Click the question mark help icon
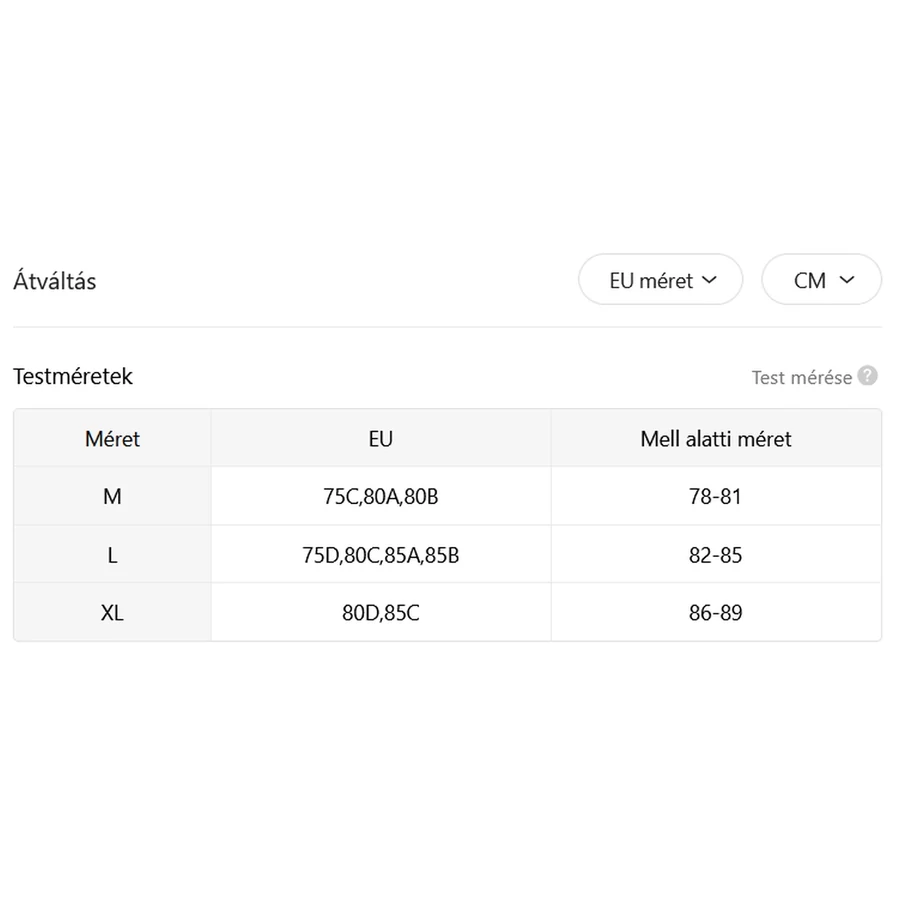Viewport: 900px width, 900px height. (868, 376)
